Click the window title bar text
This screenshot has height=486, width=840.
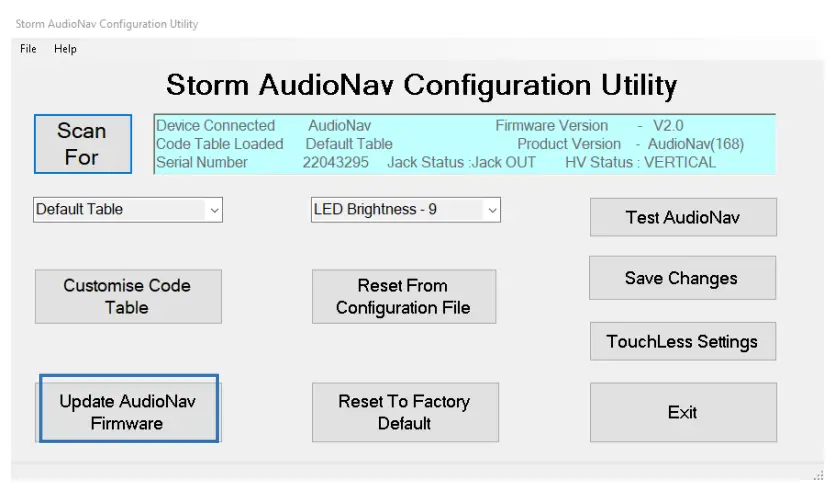[x=107, y=24]
